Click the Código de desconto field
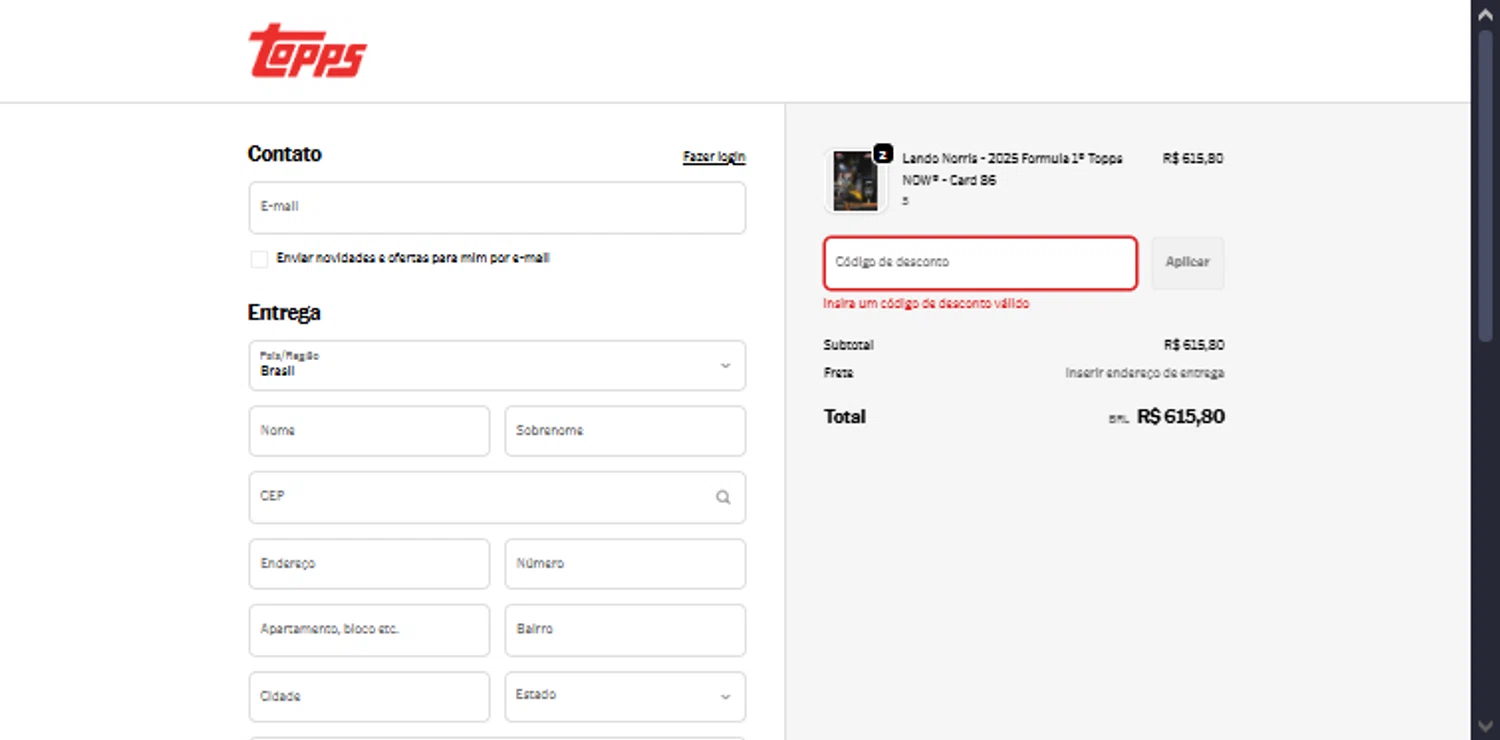This screenshot has width=1500, height=740. 980,263
